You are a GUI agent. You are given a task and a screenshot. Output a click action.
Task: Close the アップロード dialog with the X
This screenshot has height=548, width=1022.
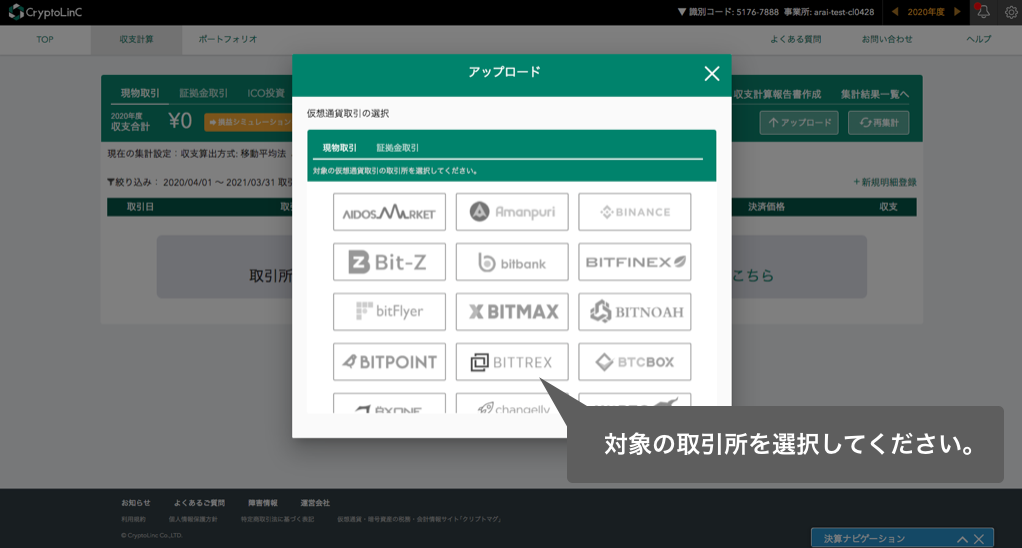[x=712, y=74]
